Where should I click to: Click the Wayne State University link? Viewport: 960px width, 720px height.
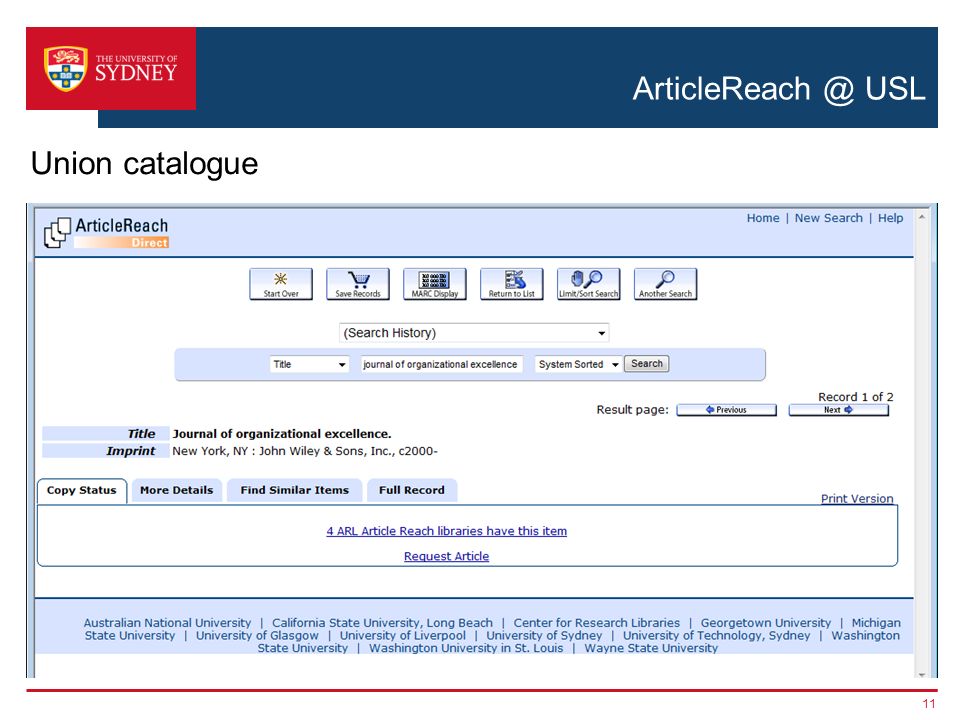point(651,648)
